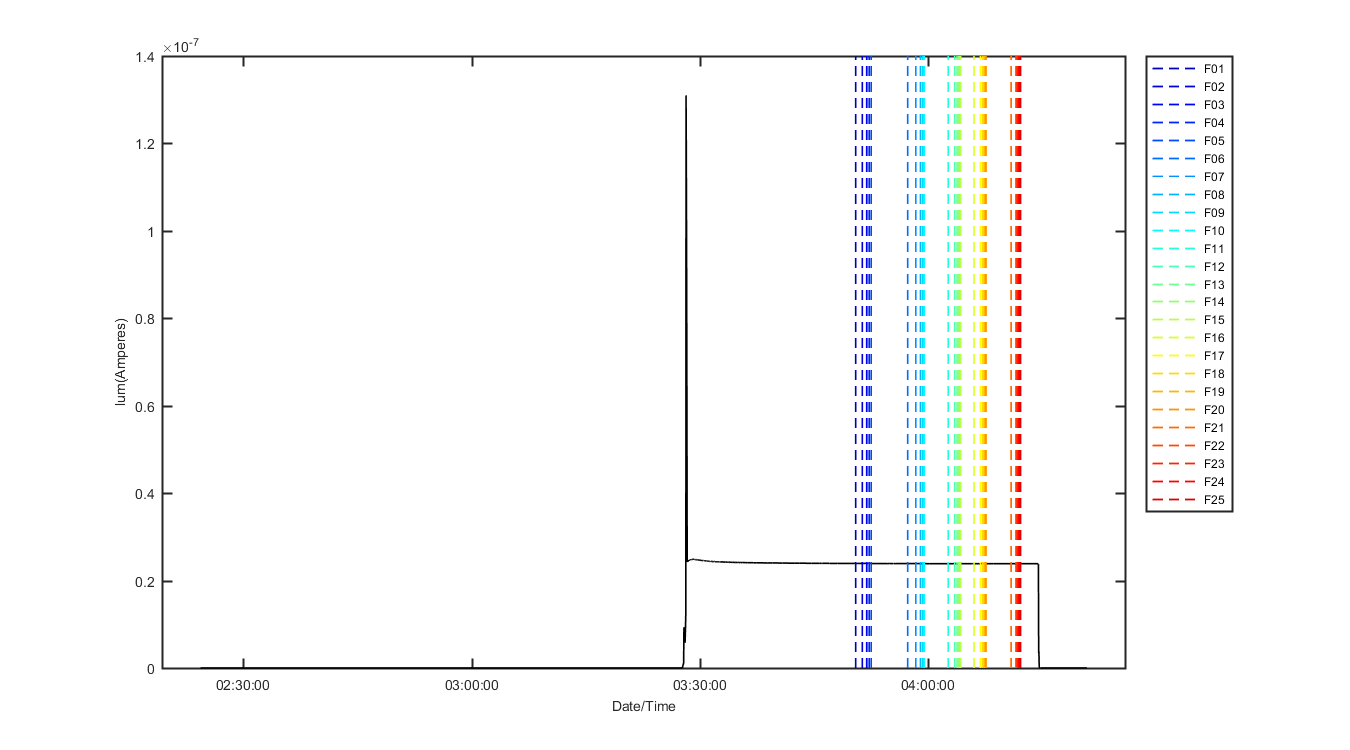Click the 03:00:00 x-axis tick label

pos(472,686)
